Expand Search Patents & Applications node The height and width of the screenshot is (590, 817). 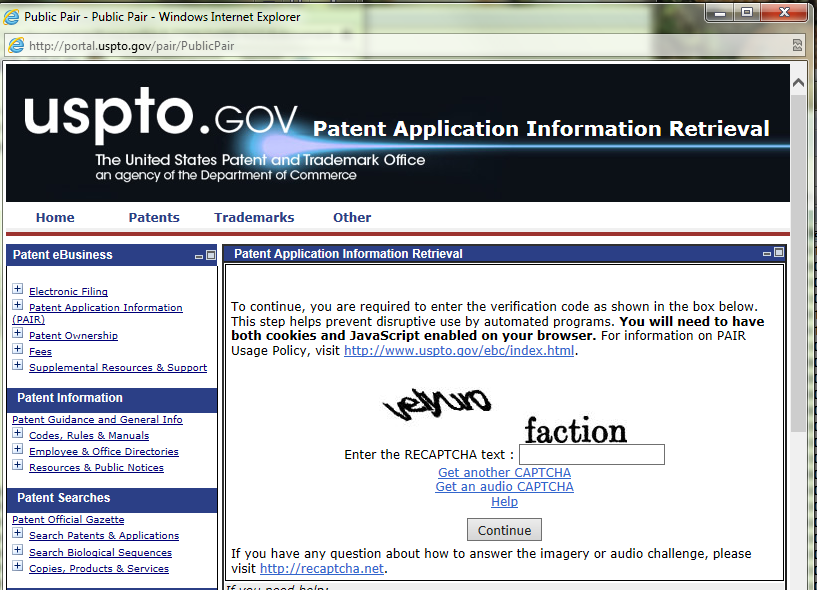tap(18, 533)
